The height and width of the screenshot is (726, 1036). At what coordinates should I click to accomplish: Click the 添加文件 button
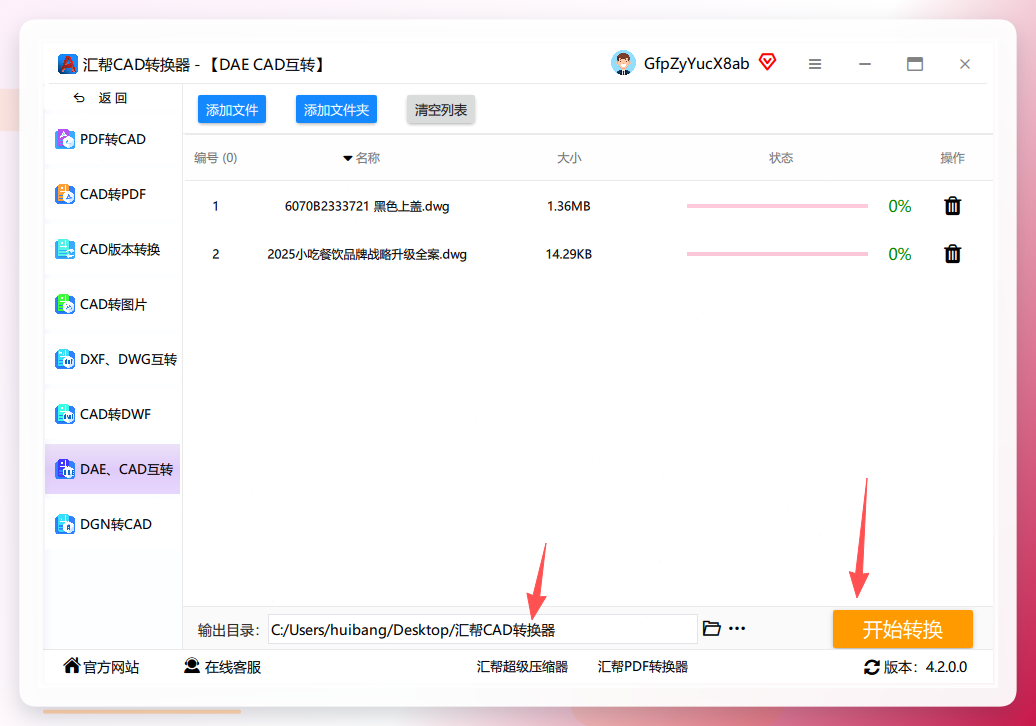click(x=232, y=110)
